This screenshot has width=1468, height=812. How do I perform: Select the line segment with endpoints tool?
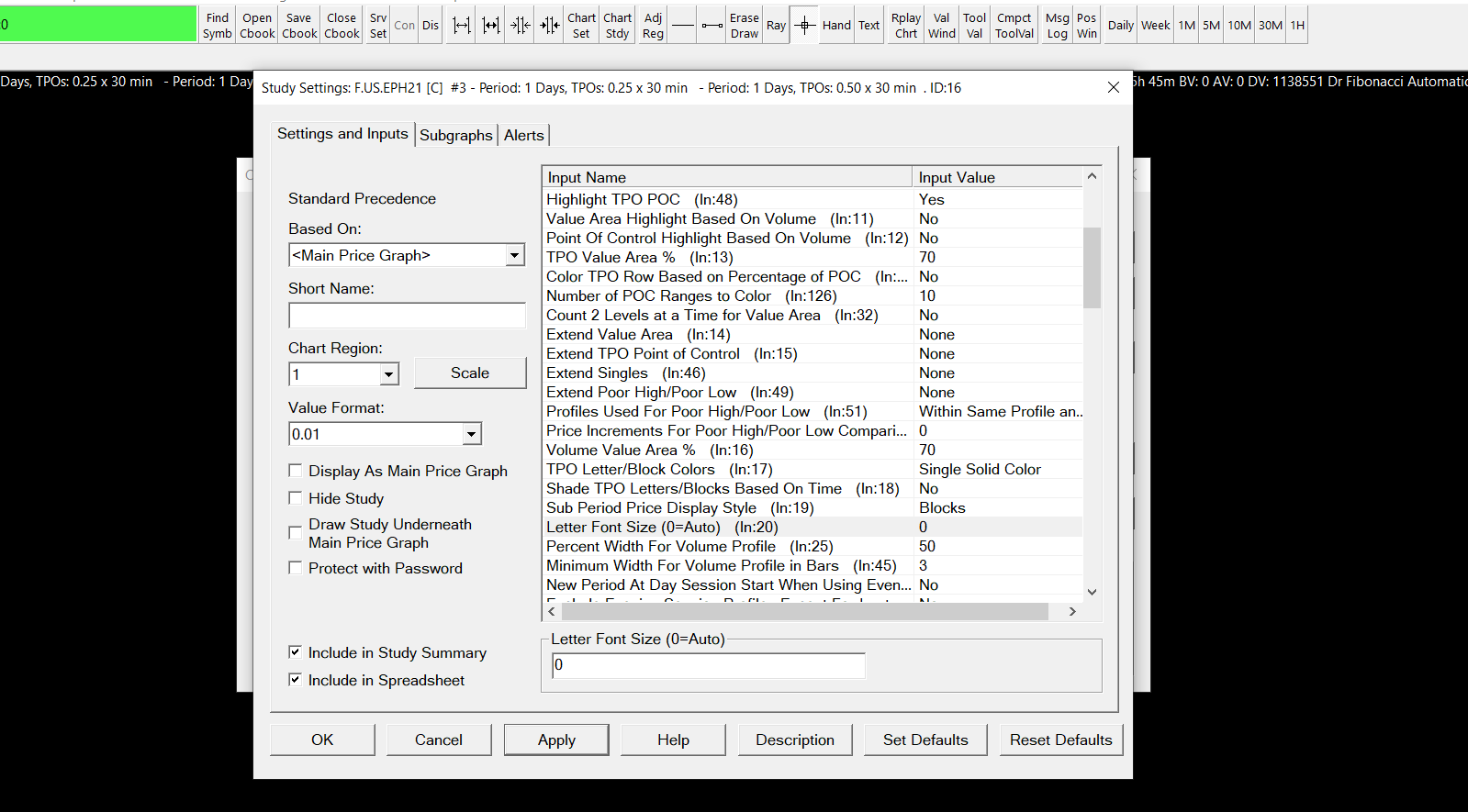(712, 26)
